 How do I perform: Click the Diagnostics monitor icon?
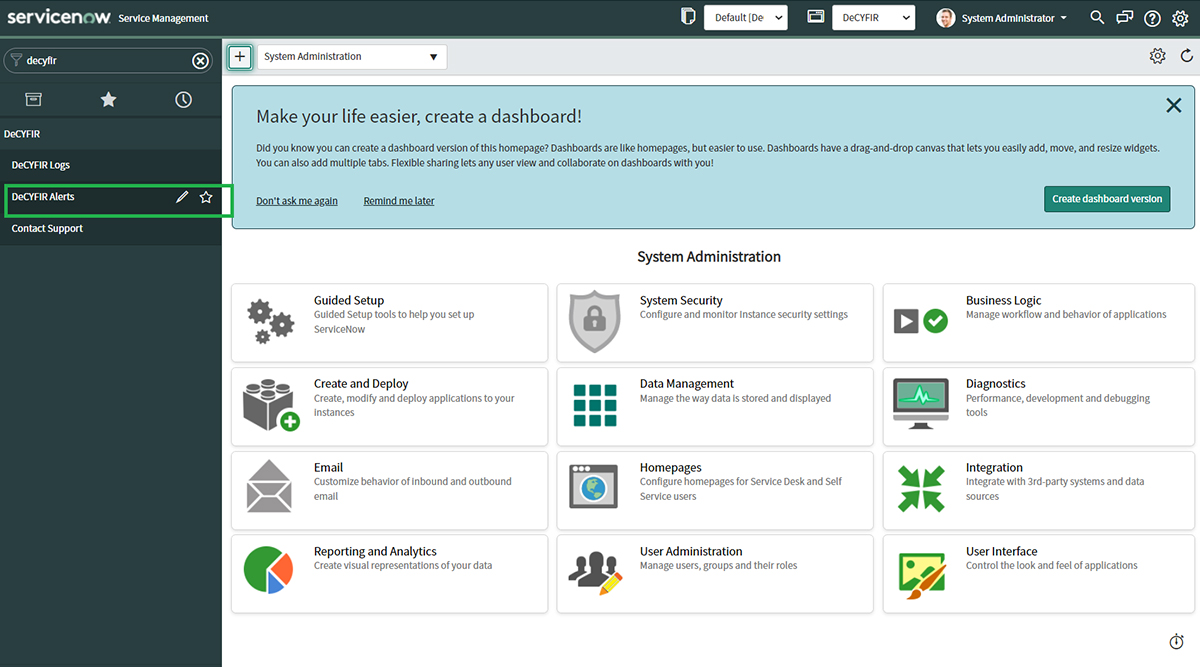(920, 405)
